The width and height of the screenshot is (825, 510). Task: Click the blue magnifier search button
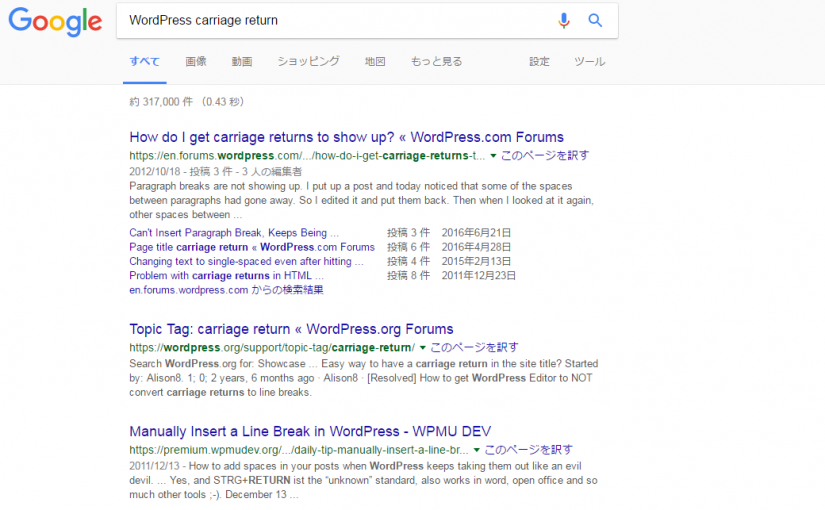(595, 21)
